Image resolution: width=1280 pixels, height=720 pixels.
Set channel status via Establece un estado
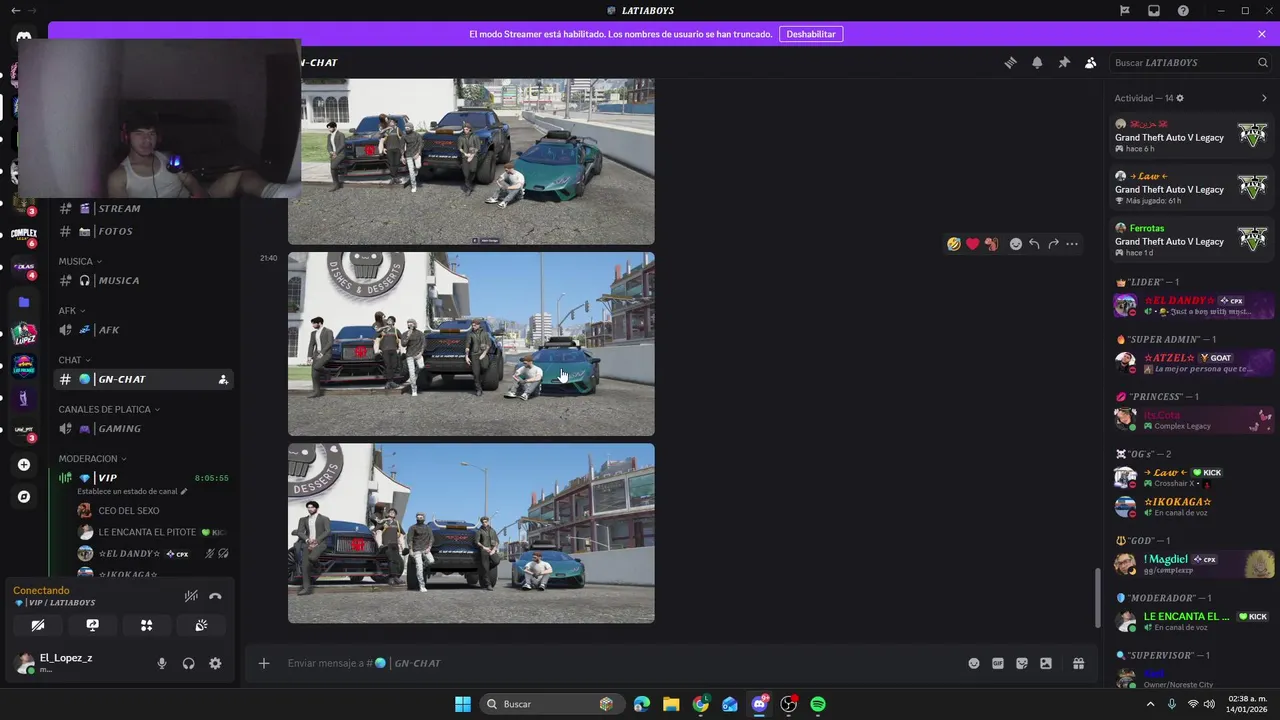point(132,491)
